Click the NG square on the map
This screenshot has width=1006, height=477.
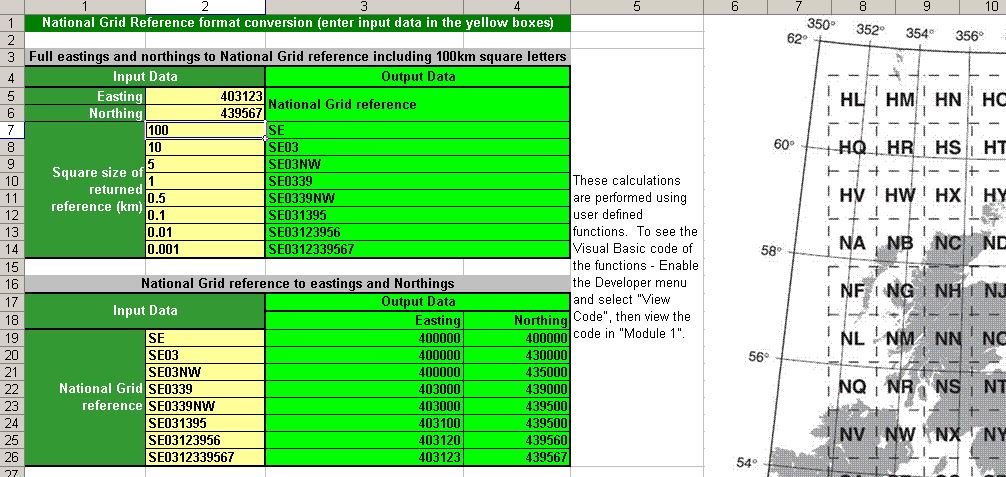899,291
